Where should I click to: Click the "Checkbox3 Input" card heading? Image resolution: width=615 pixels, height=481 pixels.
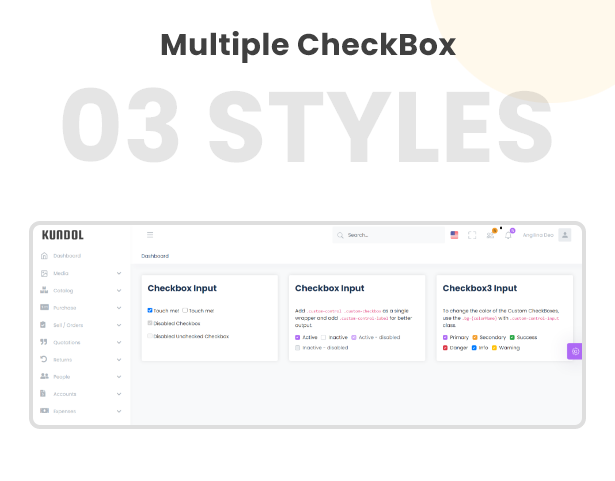480,288
